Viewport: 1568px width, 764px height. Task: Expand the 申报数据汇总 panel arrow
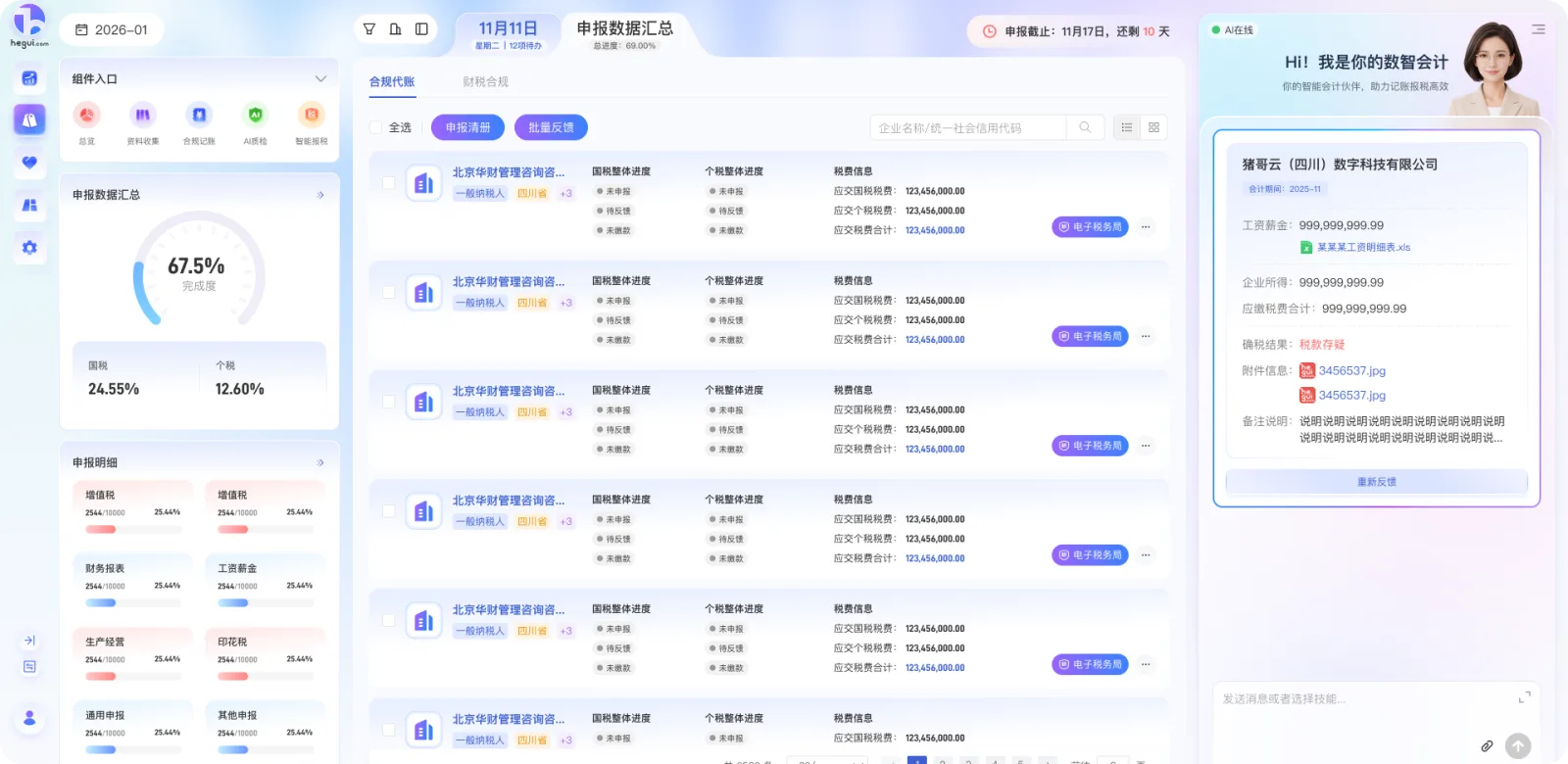[x=320, y=195]
